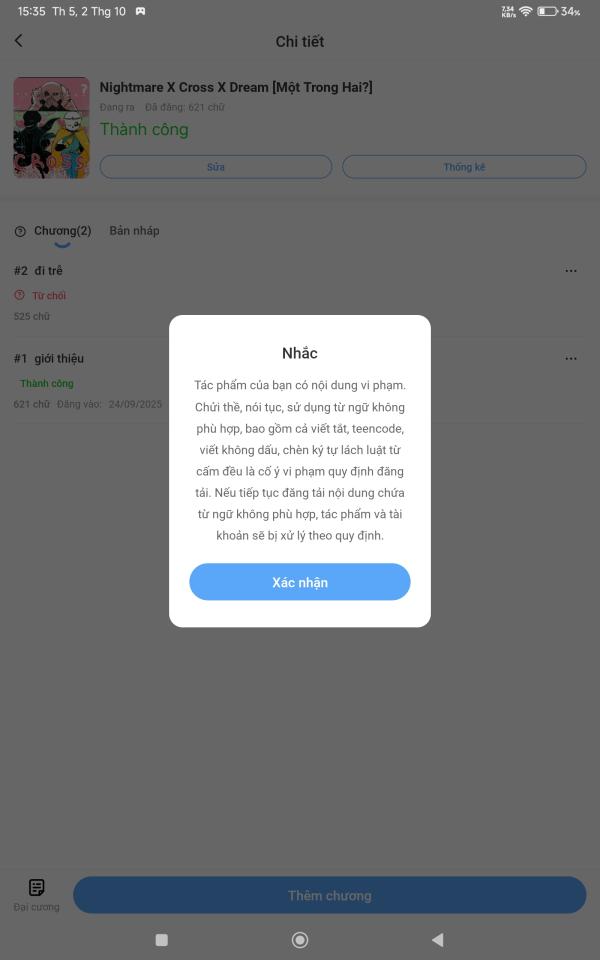Open the story cover thumbnail
The width and height of the screenshot is (600, 960).
pos(51,128)
